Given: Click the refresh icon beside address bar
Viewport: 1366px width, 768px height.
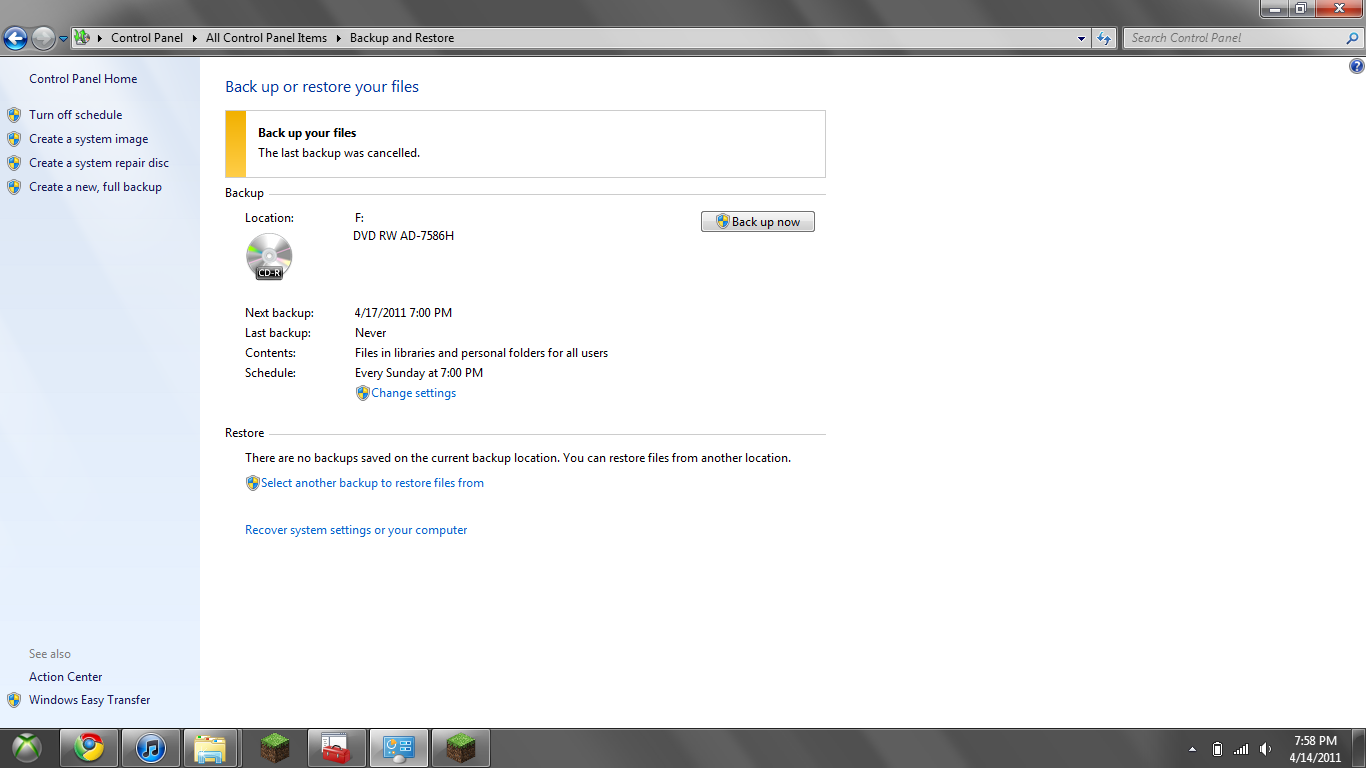Looking at the screenshot, I should tap(1104, 38).
